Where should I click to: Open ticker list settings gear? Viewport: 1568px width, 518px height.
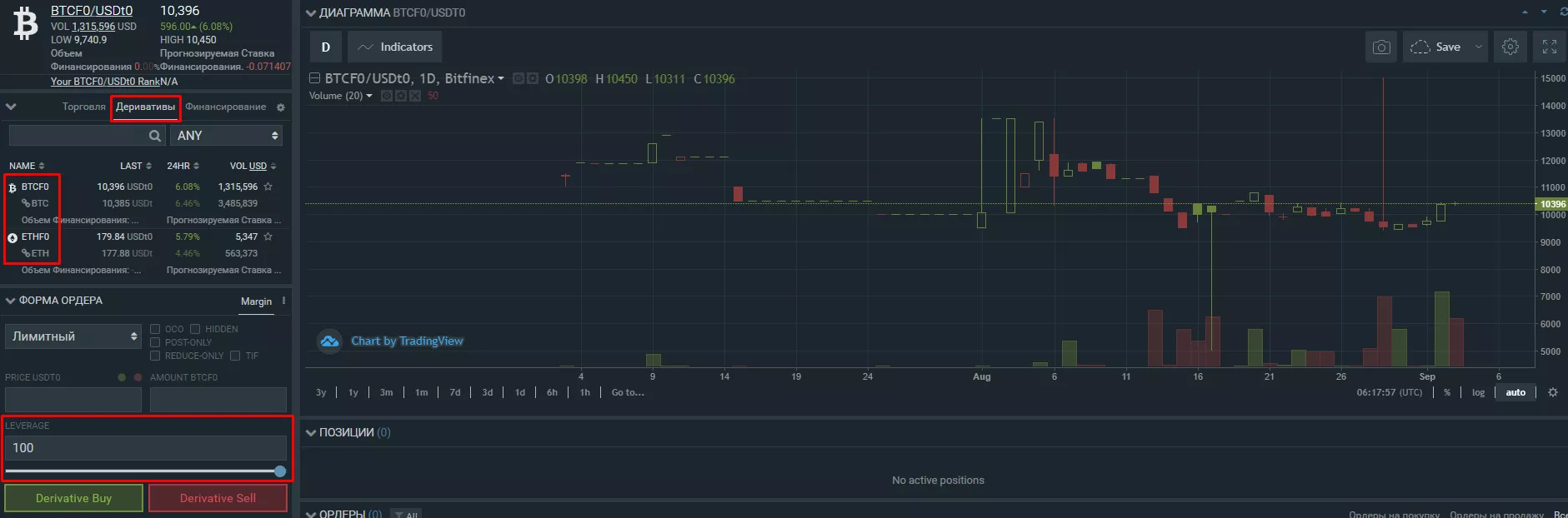point(281,107)
